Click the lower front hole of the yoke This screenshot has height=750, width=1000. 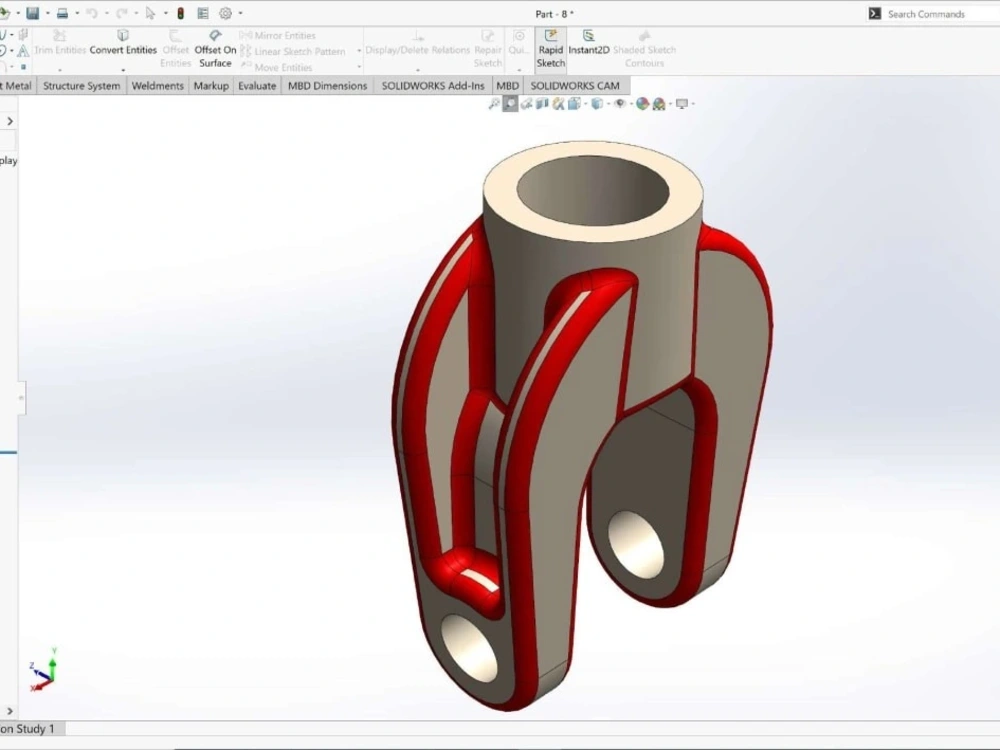pos(469,647)
